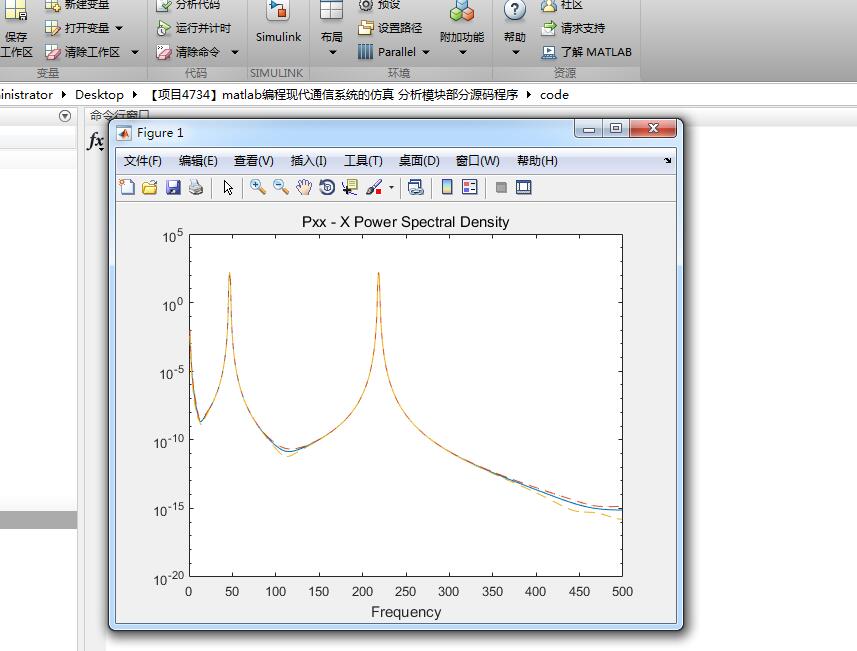Expand the 打开变量 dropdown arrow
The image size is (857, 651).
pyautogui.click(x=119, y=28)
